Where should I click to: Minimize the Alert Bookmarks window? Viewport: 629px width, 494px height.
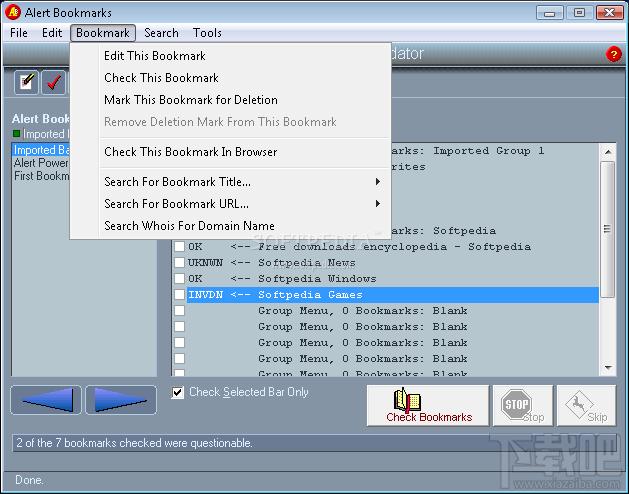click(550, 13)
